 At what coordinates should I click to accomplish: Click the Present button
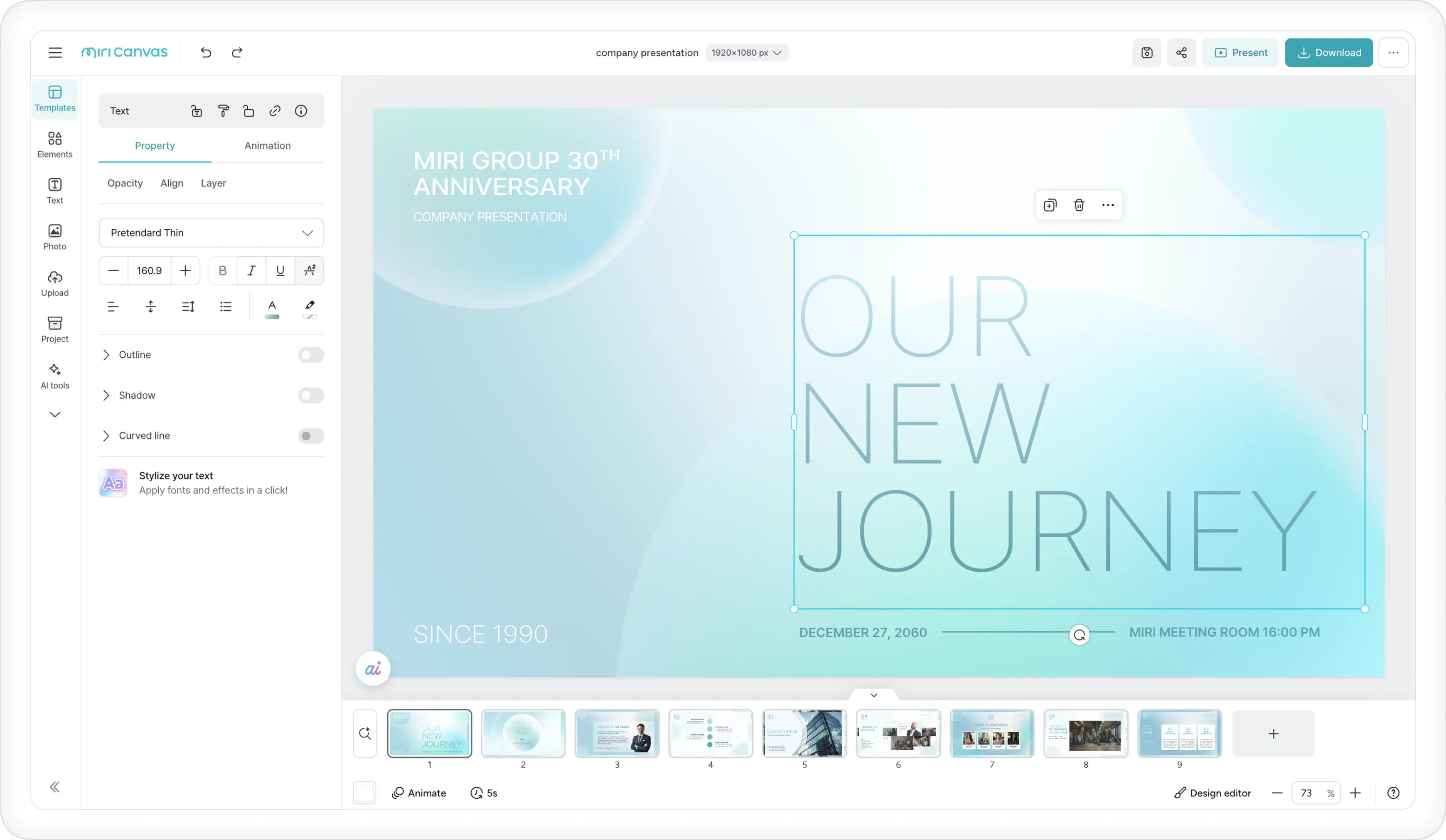pyautogui.click(x=1240, y=52)
